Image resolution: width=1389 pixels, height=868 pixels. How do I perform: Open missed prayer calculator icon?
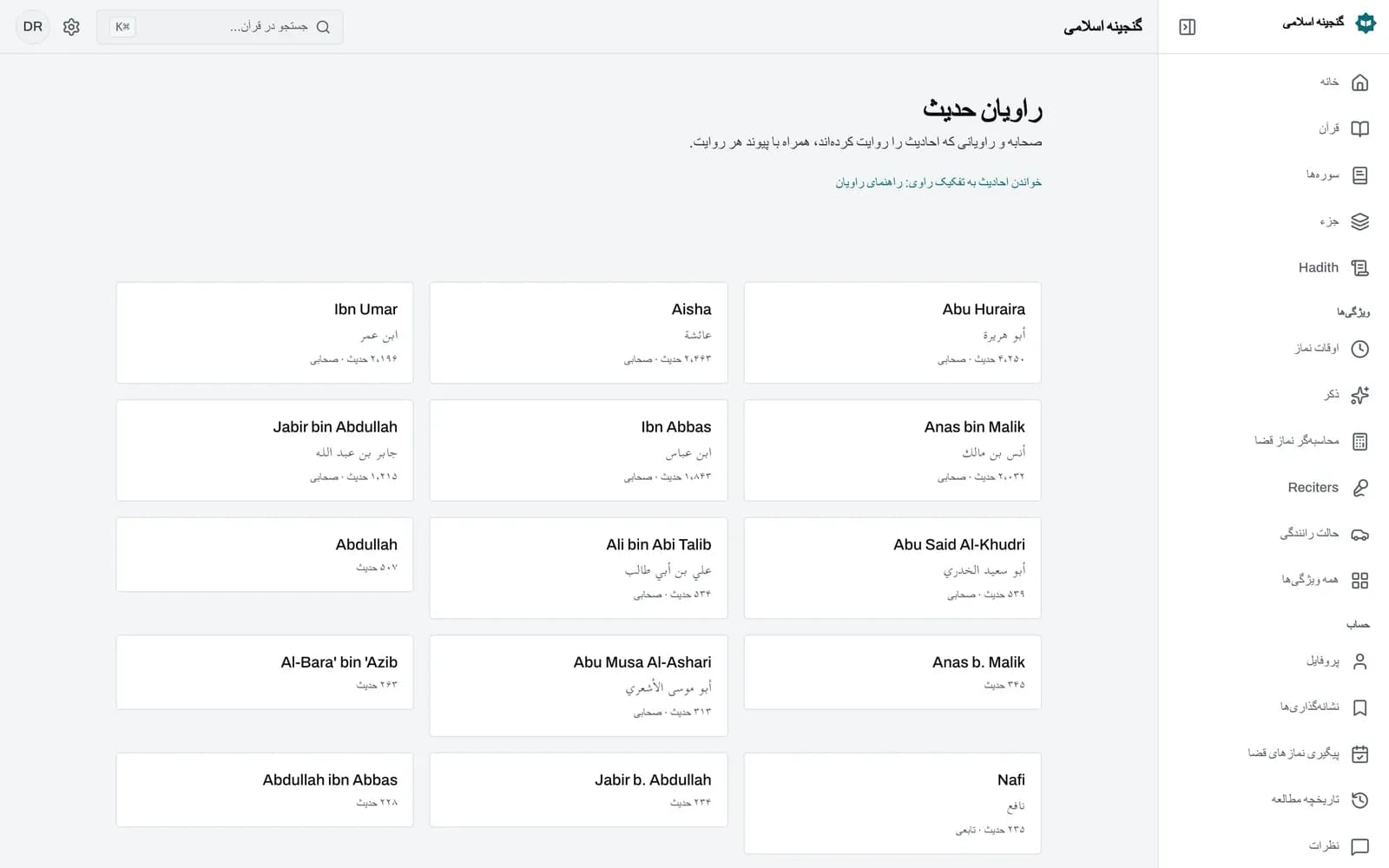click(x=1359, y=442)
